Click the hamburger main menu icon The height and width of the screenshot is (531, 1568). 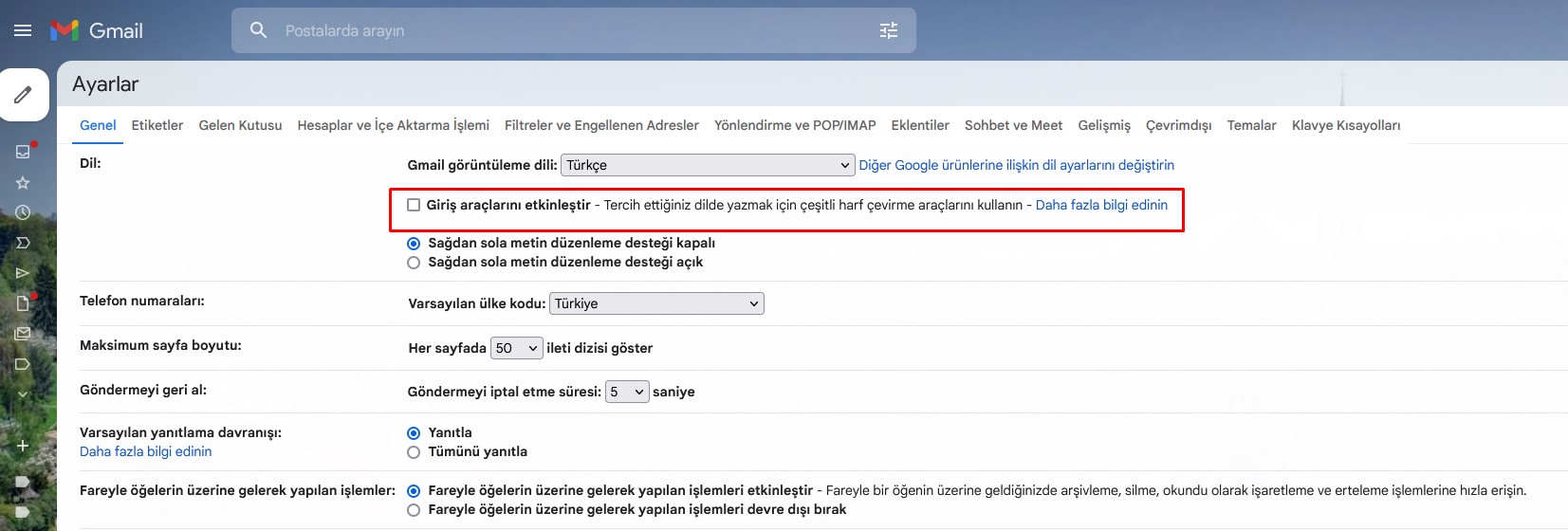[23, 30]
